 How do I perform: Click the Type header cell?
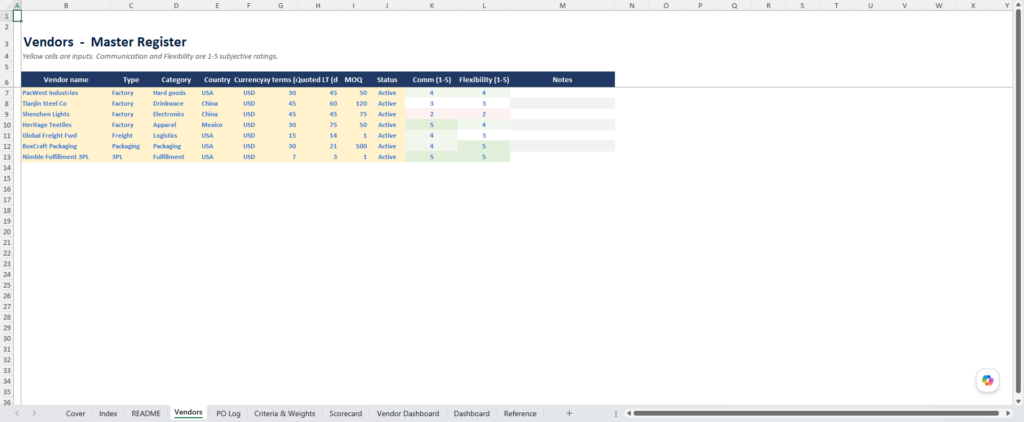pos(131,80)
